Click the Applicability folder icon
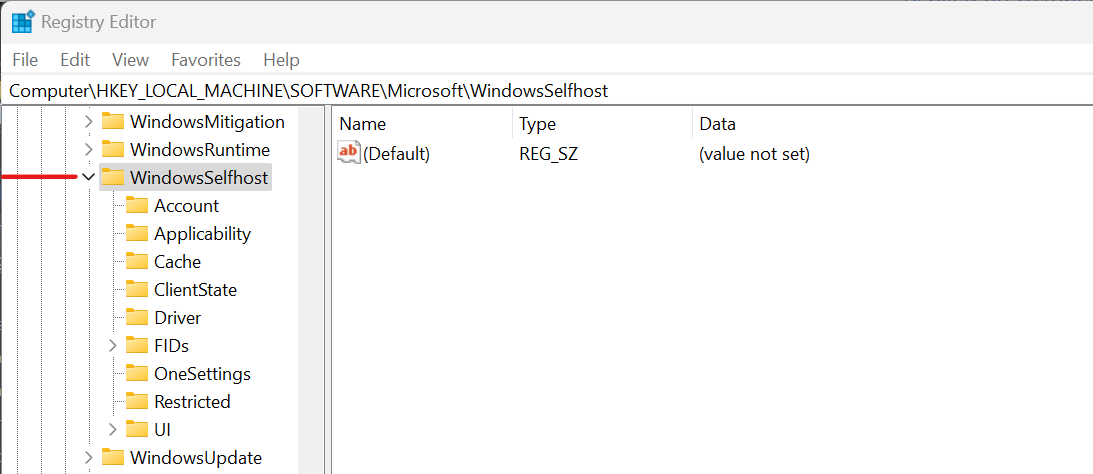The height and width of the screenshot is (474, 1093). point(137,234)
